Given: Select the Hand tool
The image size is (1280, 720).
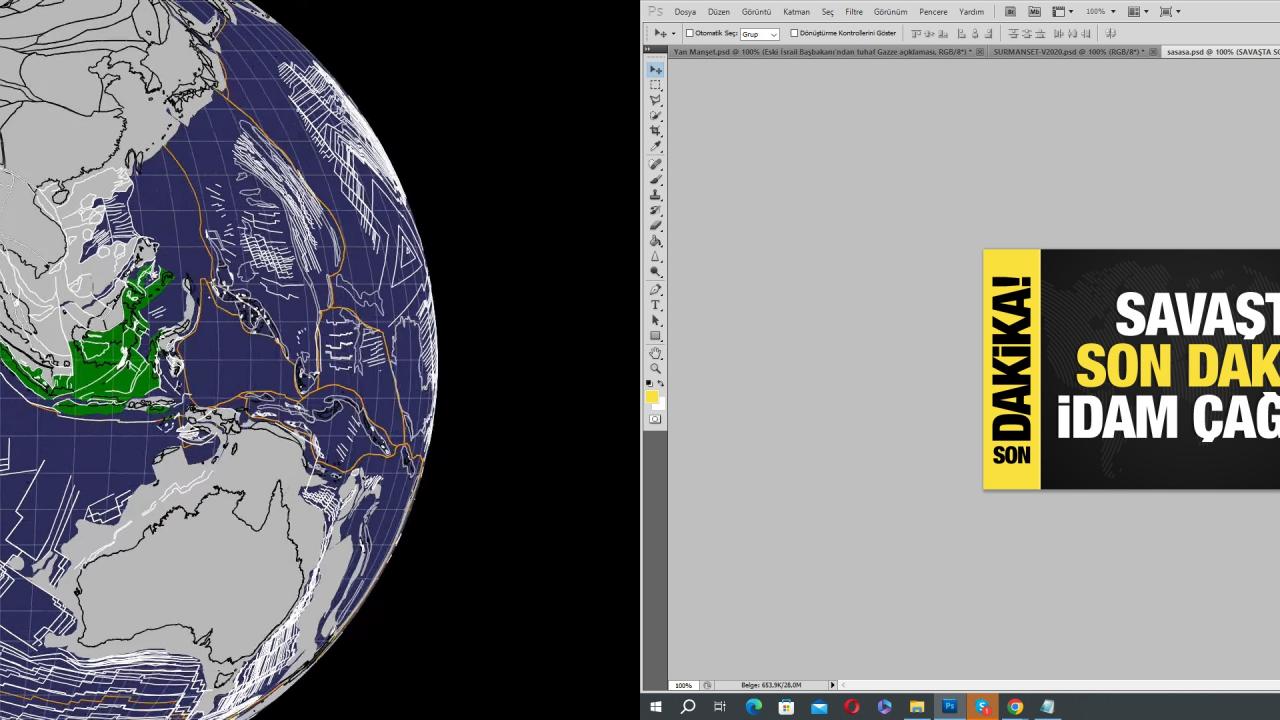Looking at the screenshot, I should pos(655,353).
